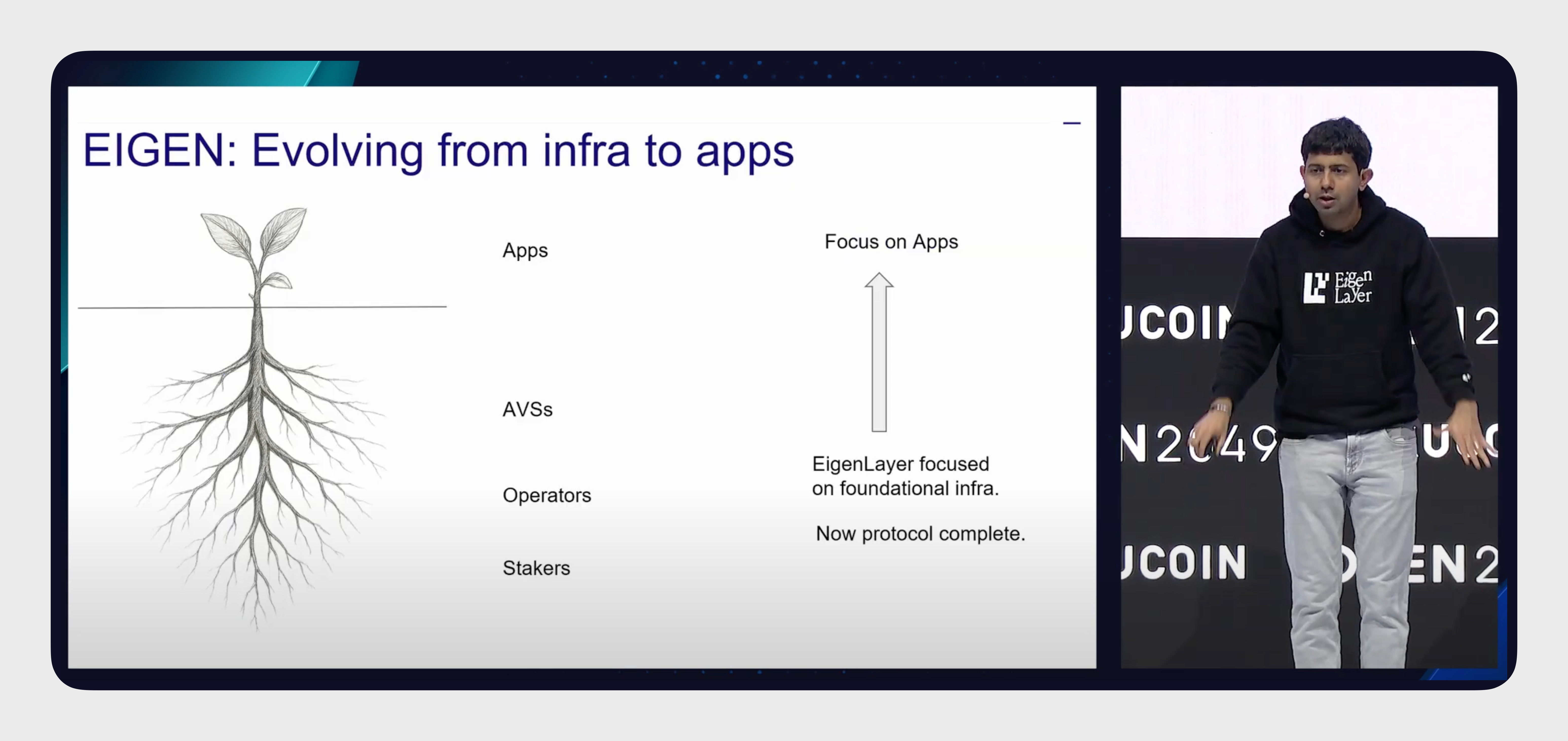1568x741 pixels.
Task: Click the small dash mark at slide's top-right
Action: pos(1072,123)
